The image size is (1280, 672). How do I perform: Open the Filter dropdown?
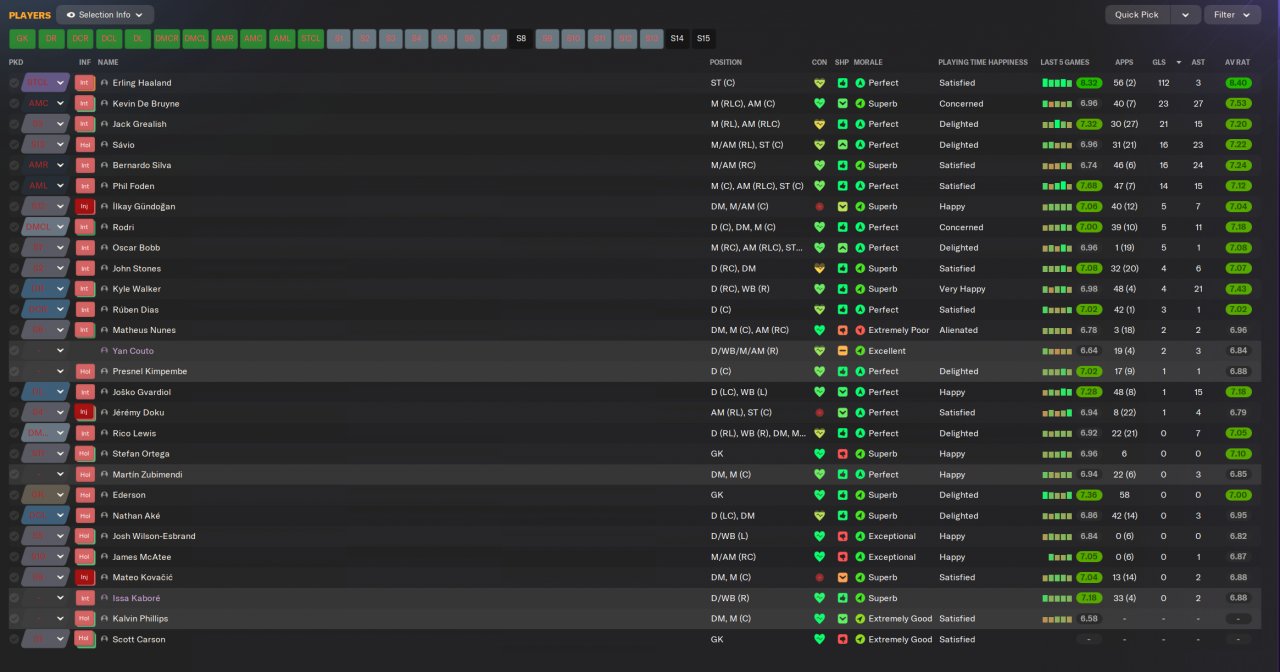[x=1233, y=15]
